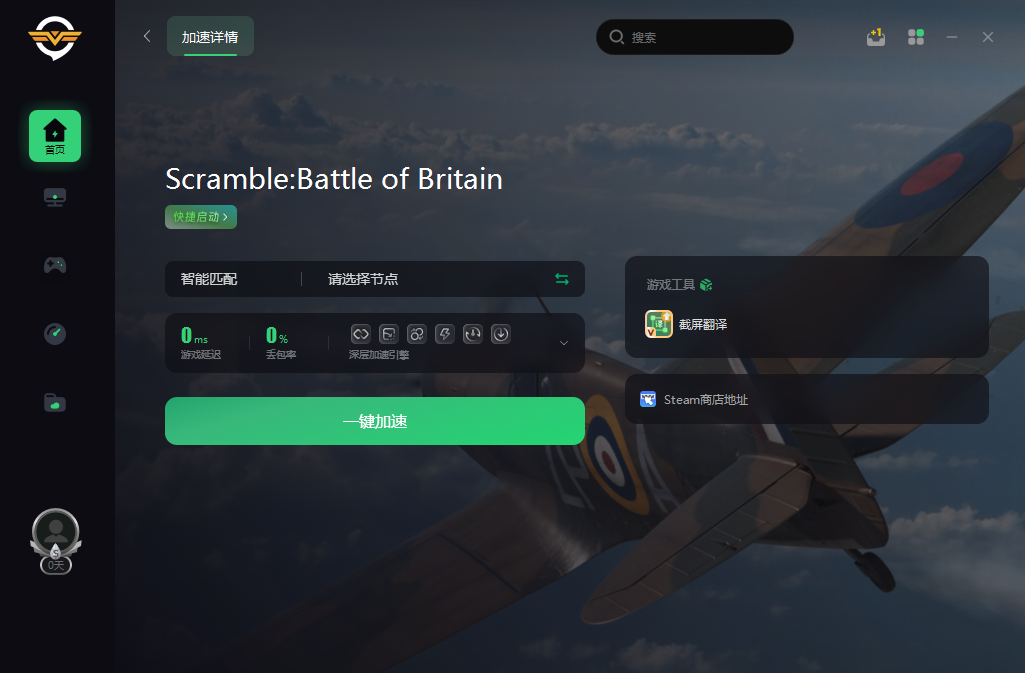Click the 快捷启动 quick launch button
The image size is (1025, 673).
pyautogui.click(x=201, y=217)
